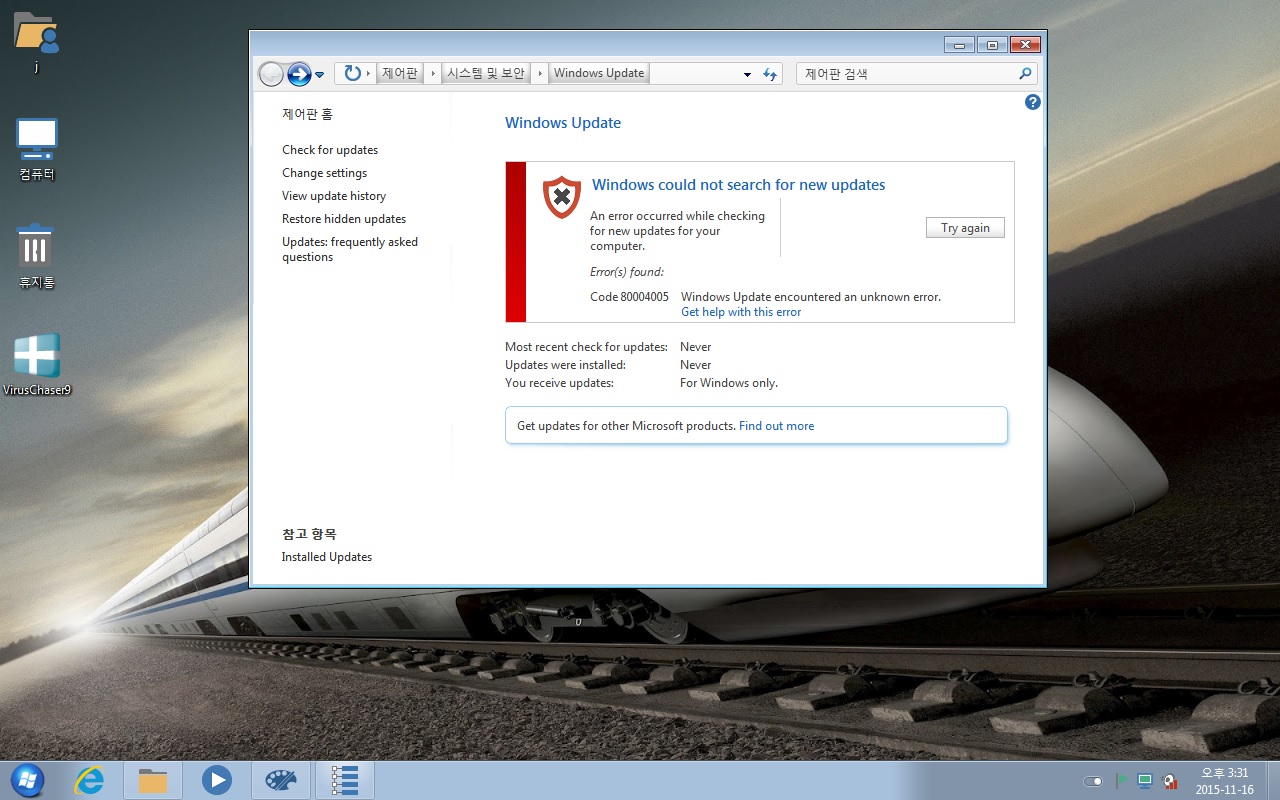
Task: Select the Windows Update breadcrumb
Action: coord(599,73)
